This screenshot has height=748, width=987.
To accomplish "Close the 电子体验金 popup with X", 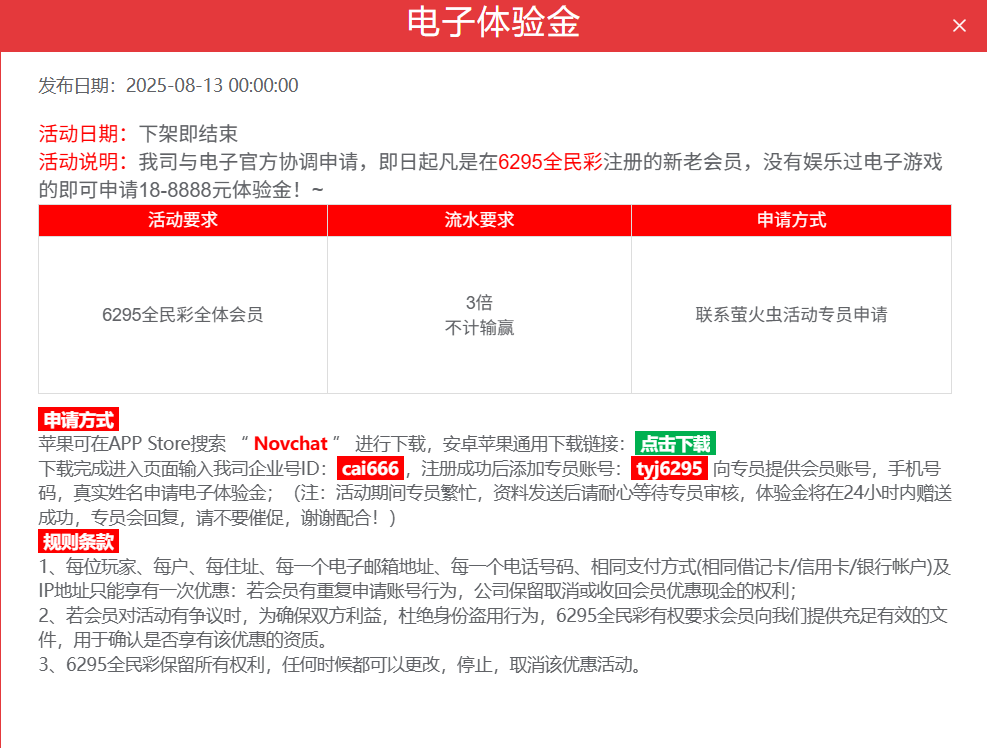I will point(959,26).
